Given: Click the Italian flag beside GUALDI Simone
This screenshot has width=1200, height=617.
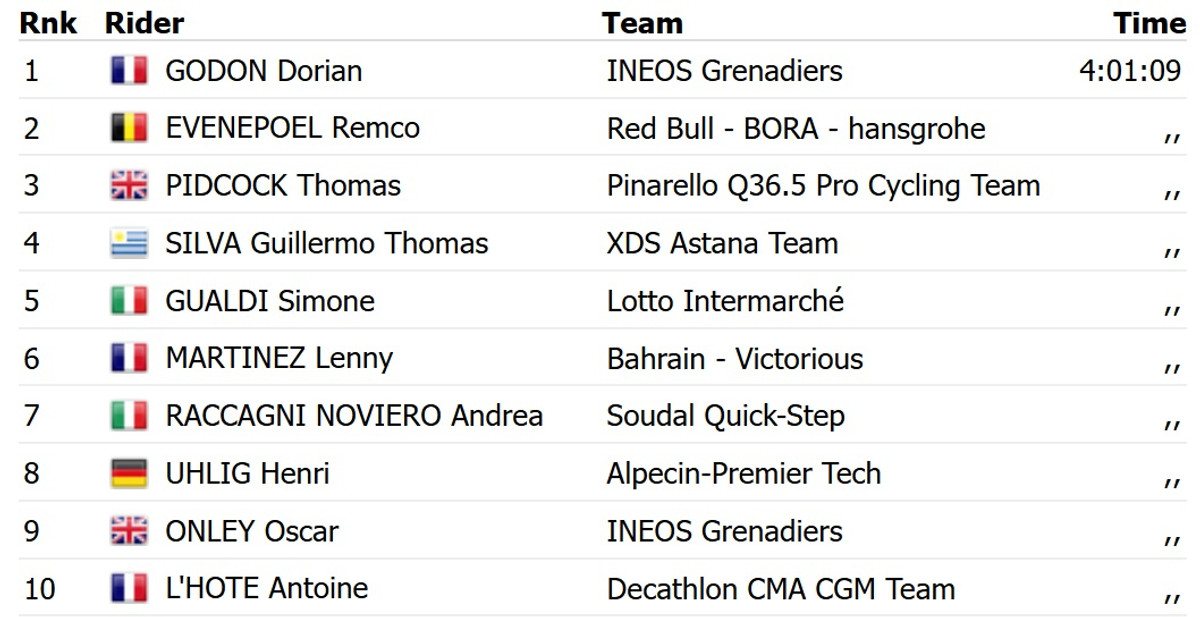Looking at the screenshot, I should (x=129, y=301).
